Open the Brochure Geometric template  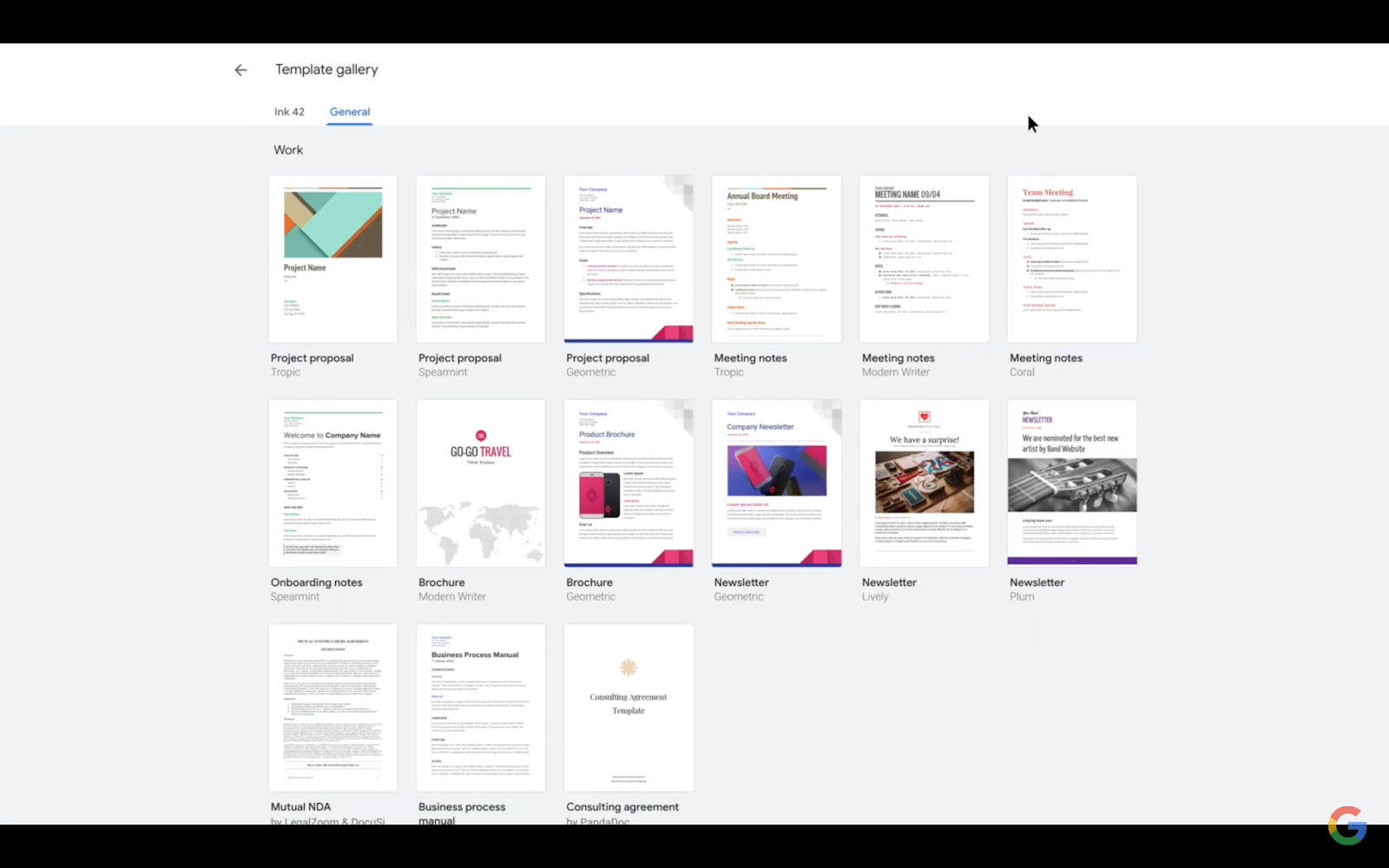click(x=629, y=483)
